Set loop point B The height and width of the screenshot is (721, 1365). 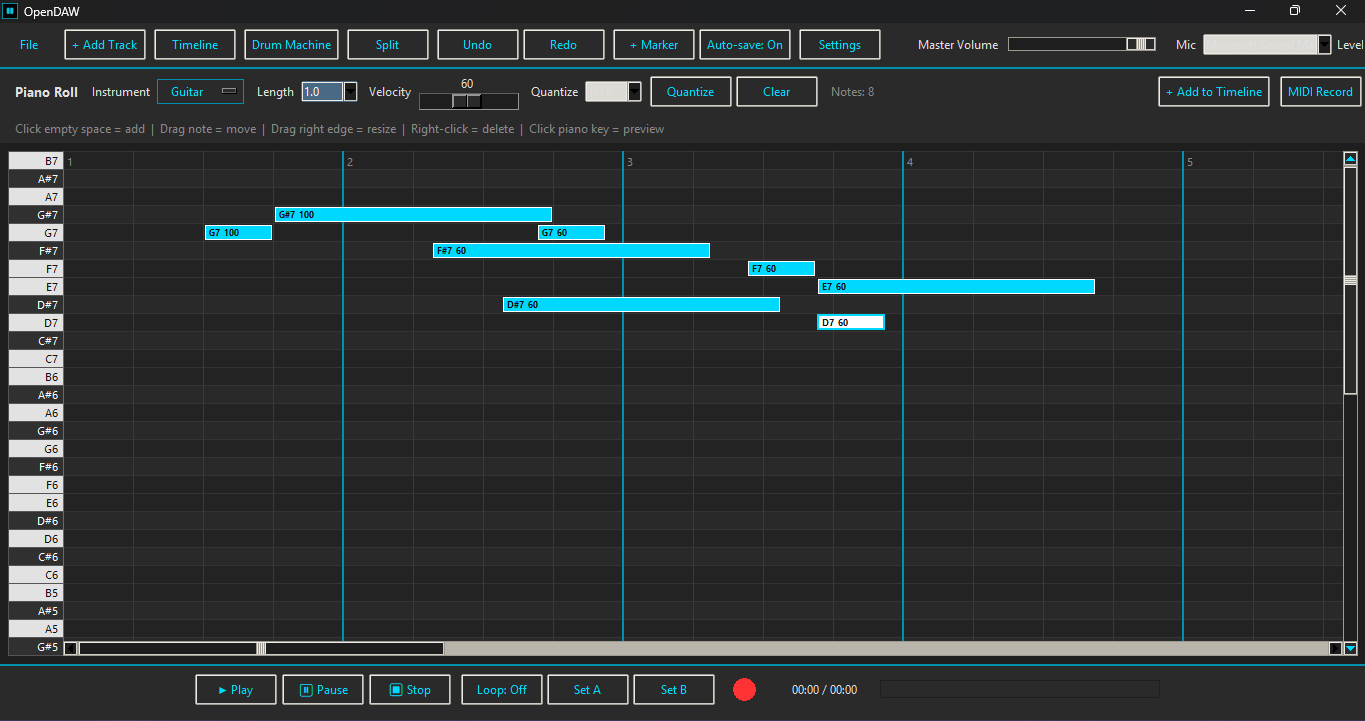click(x=674, y=690)
